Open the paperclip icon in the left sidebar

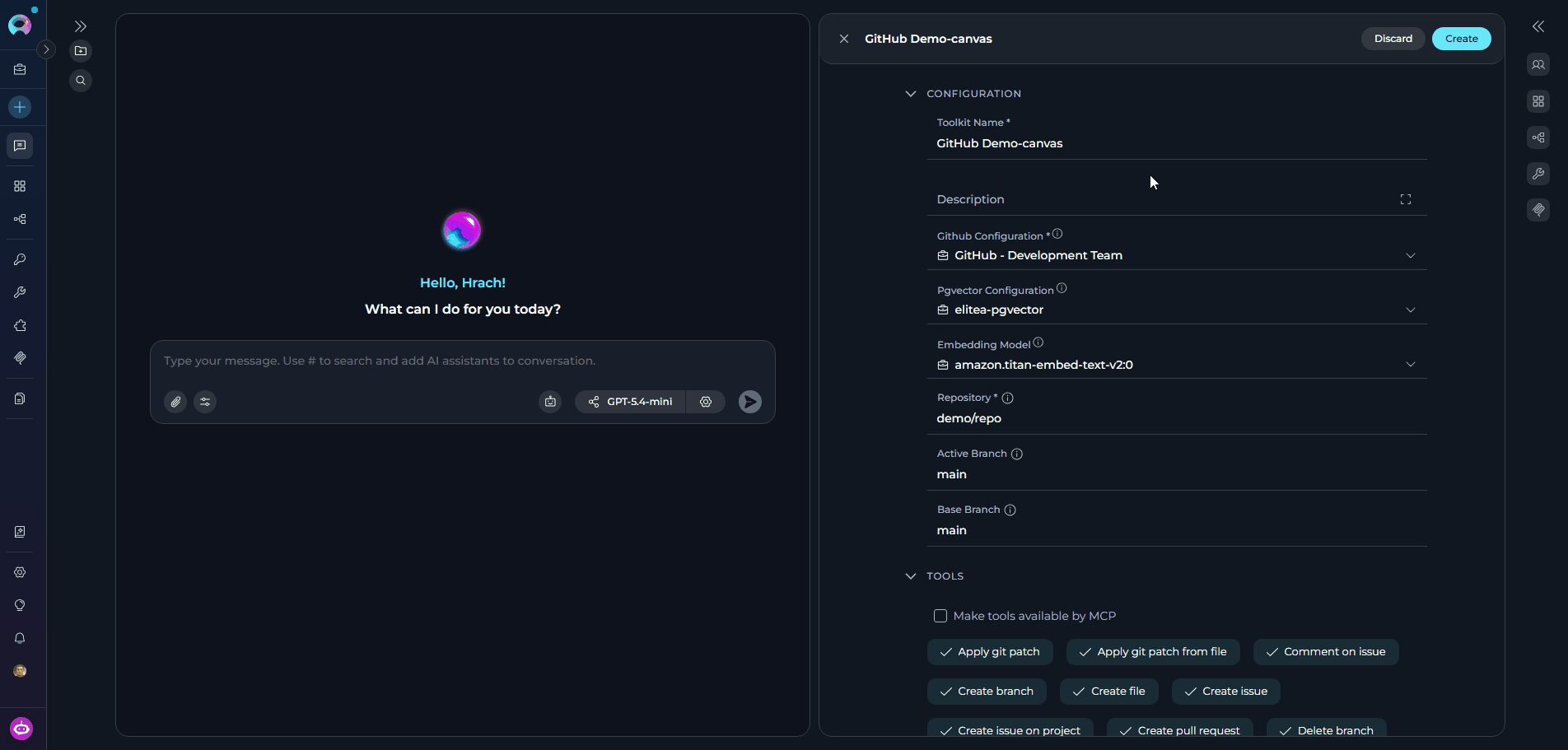tap(20, 358)
